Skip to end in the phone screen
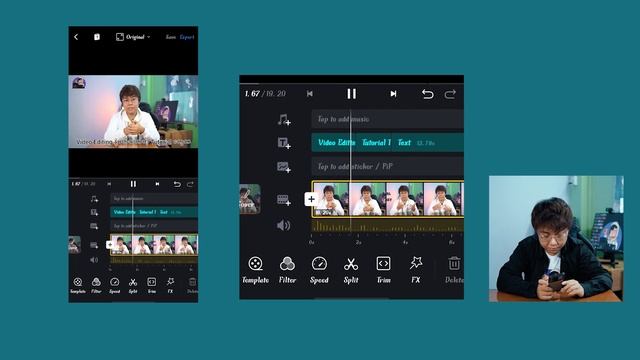The width and height of the screenshot is (640, 360). [x=157, y=184]
